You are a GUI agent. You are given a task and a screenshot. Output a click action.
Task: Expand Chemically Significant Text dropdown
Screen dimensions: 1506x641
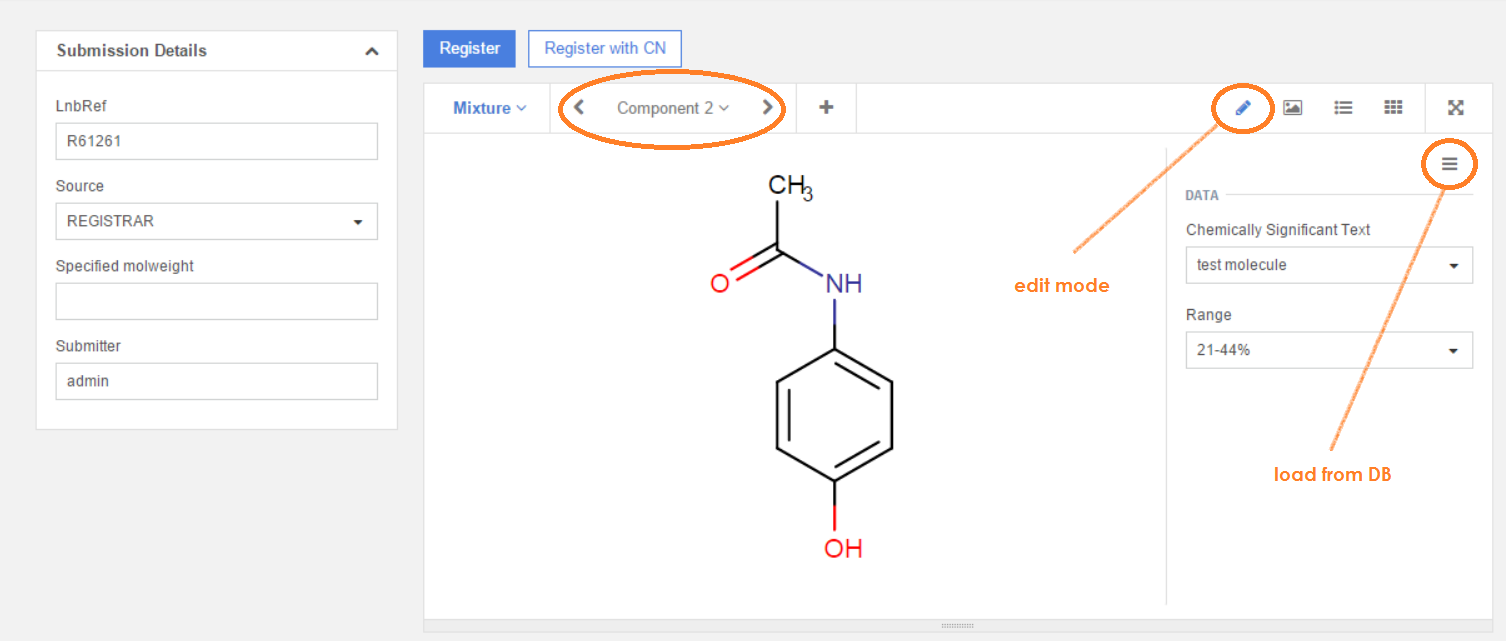click(1328, 266)
